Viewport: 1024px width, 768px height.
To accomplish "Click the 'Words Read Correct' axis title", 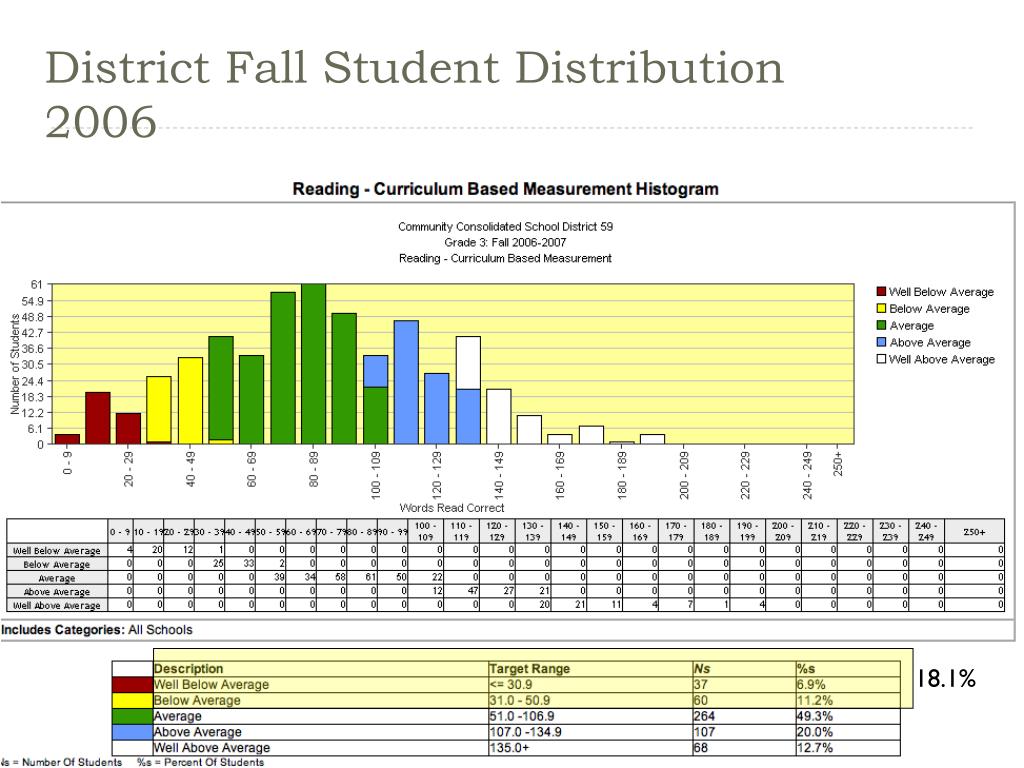I will pos(452,507).
